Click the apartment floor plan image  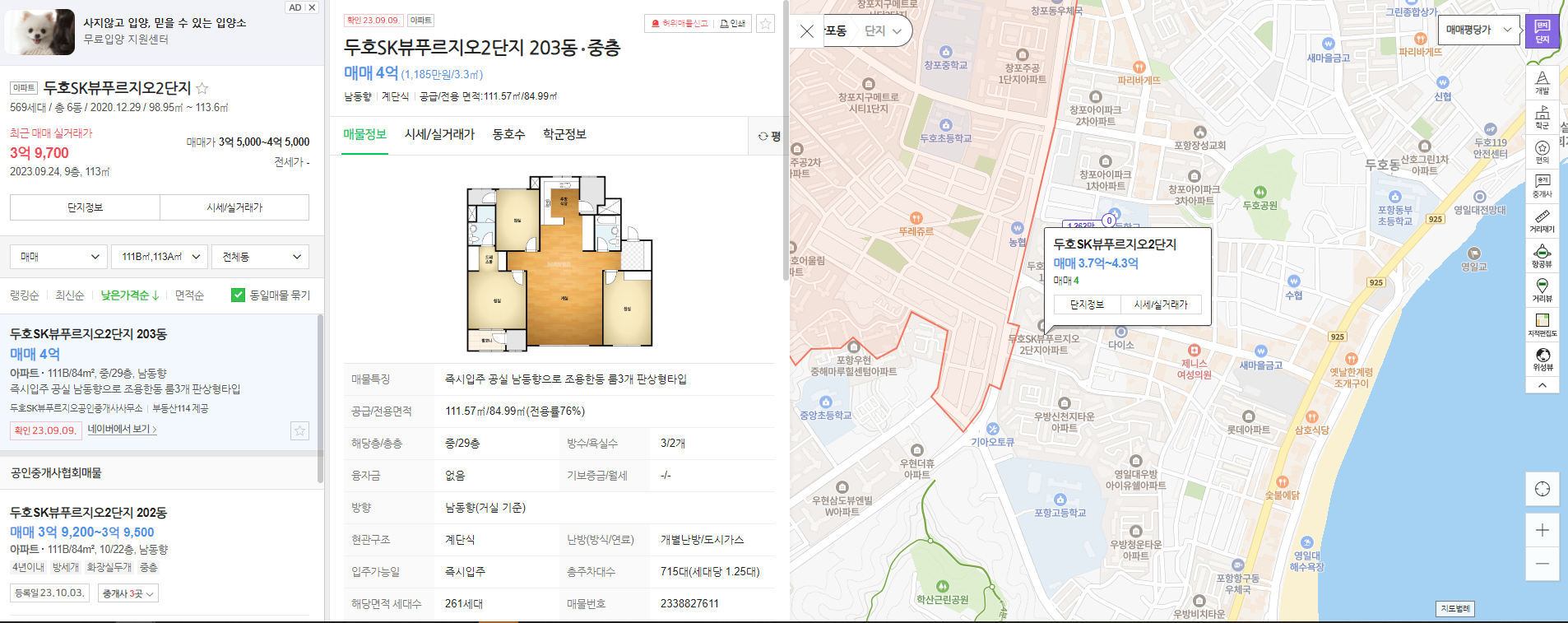point(559,263)
